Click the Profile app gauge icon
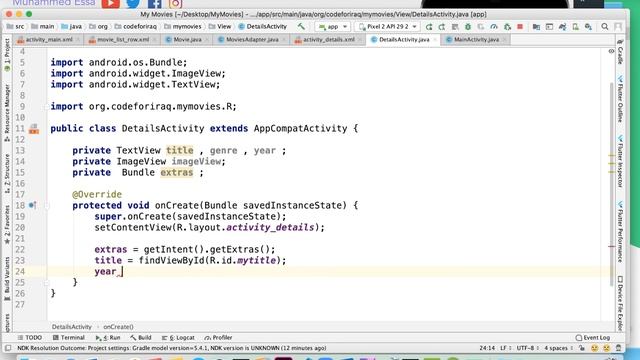 494,27
